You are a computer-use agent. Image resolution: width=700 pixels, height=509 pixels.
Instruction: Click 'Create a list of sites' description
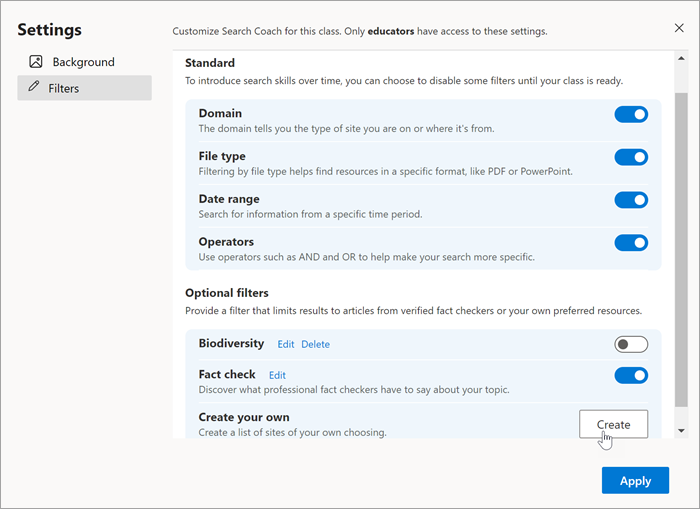[292, 432]
